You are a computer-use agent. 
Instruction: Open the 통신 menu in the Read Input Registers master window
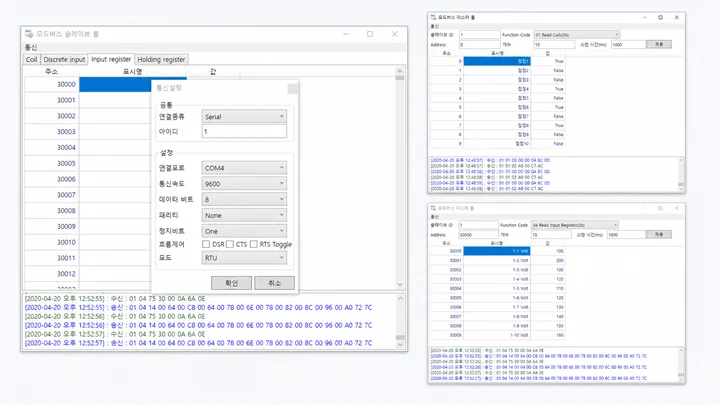tap(434, 217)
